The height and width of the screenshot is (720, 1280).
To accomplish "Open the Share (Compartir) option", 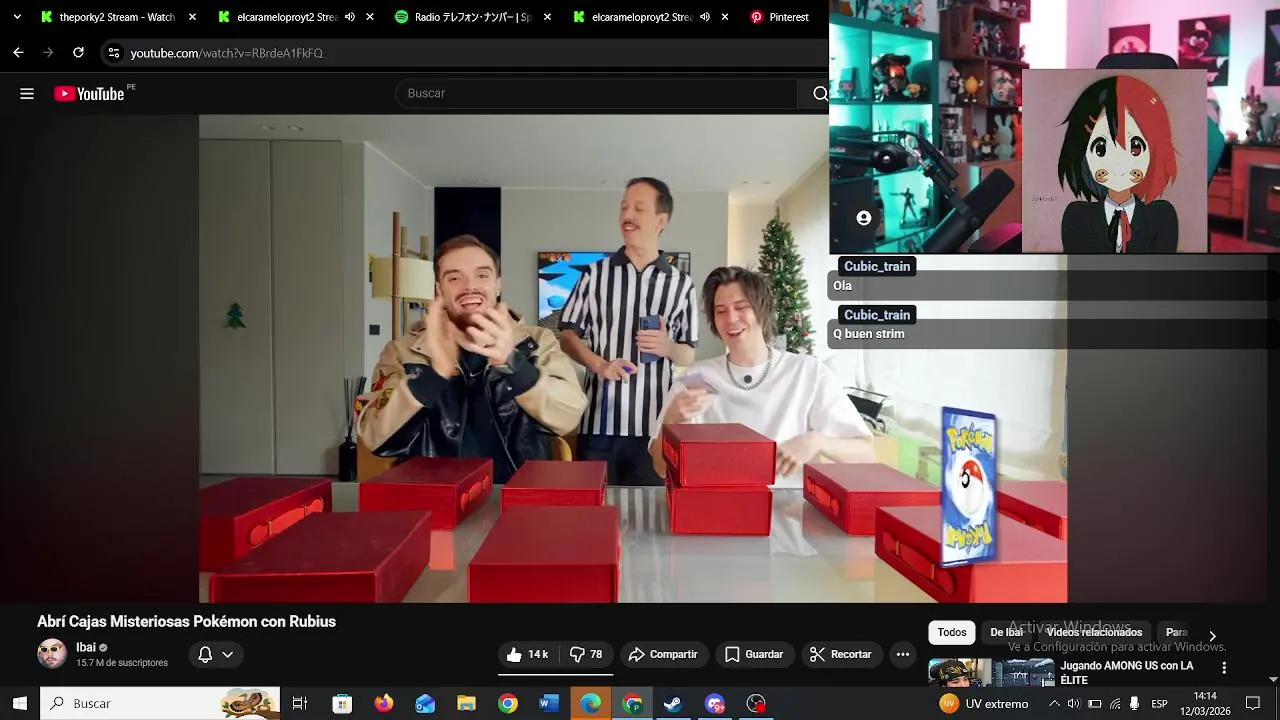I will click(663, 654).
